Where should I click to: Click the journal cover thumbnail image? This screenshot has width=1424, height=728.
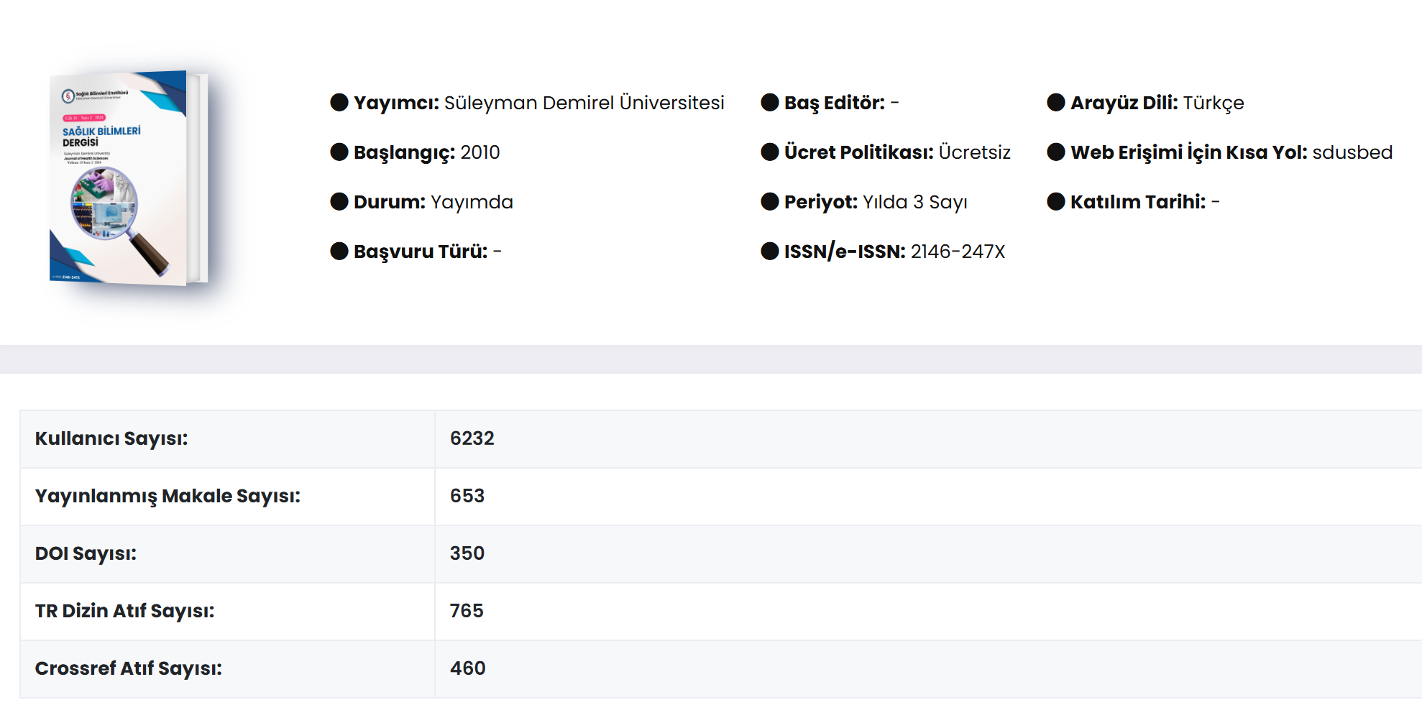[128, 178]
